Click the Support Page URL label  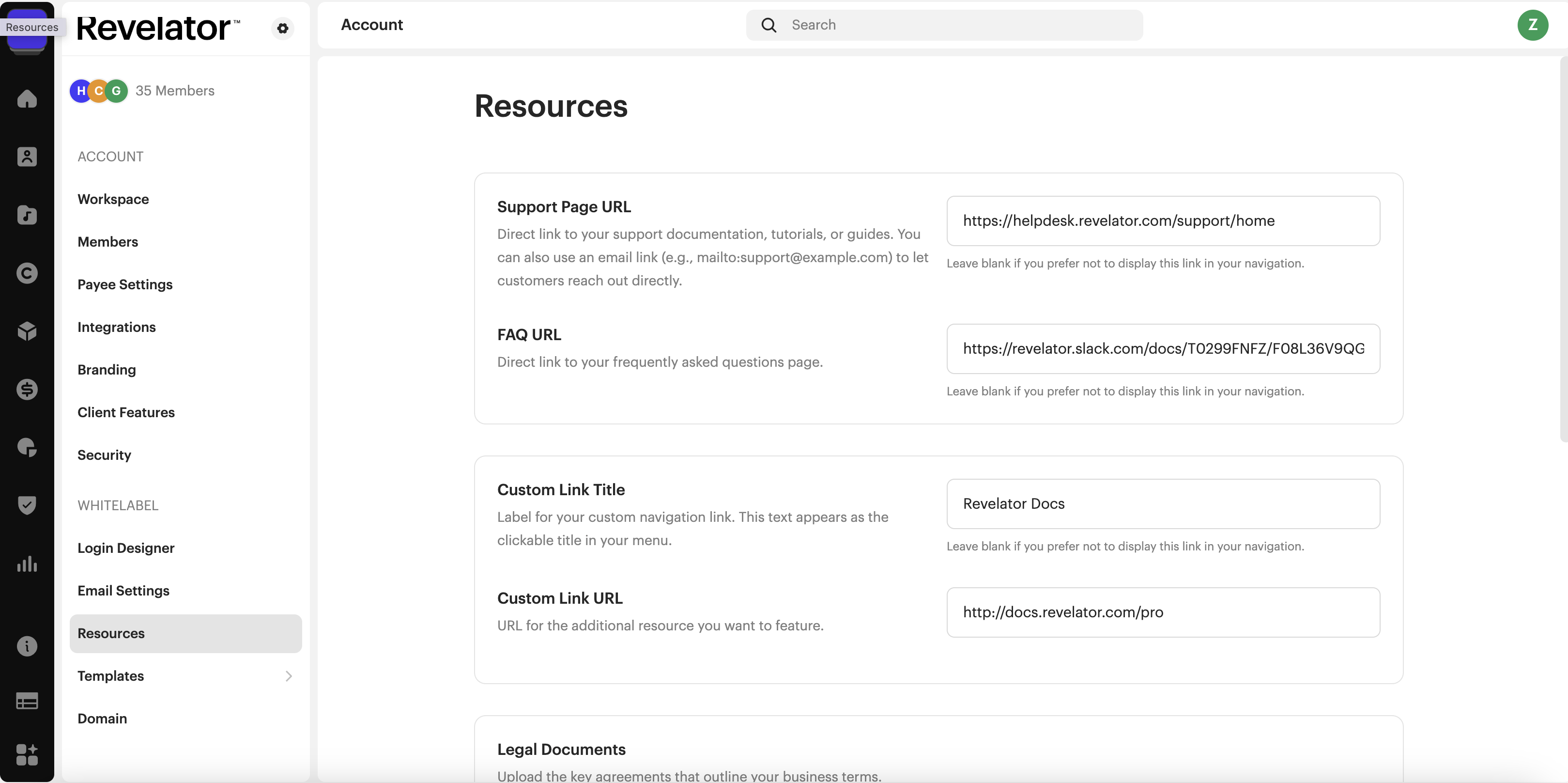pos(564,207)
